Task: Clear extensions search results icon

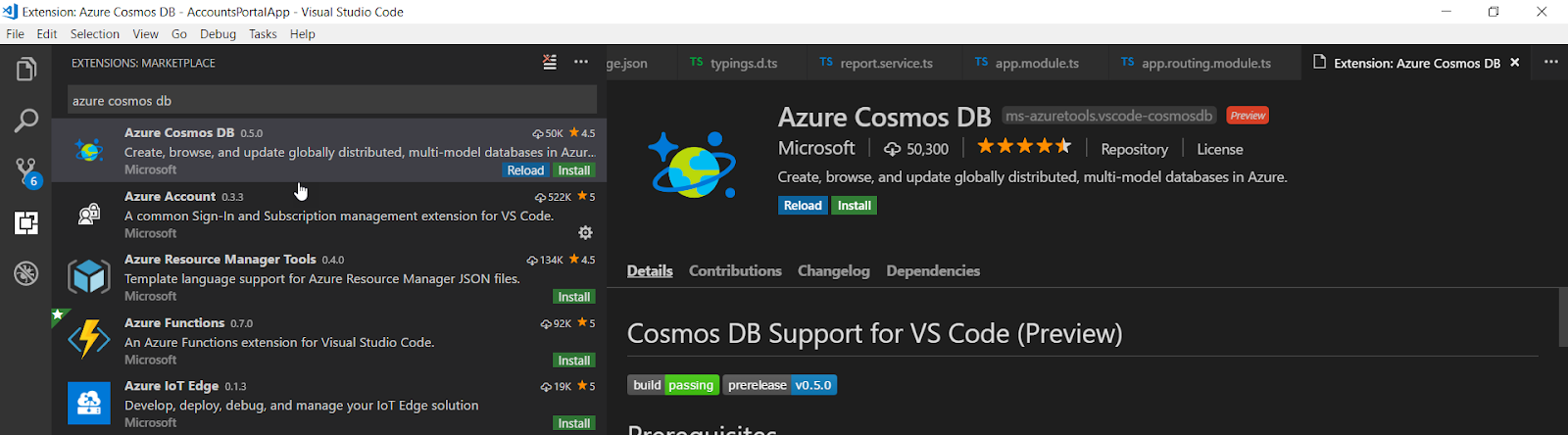Action: (550, 62)
